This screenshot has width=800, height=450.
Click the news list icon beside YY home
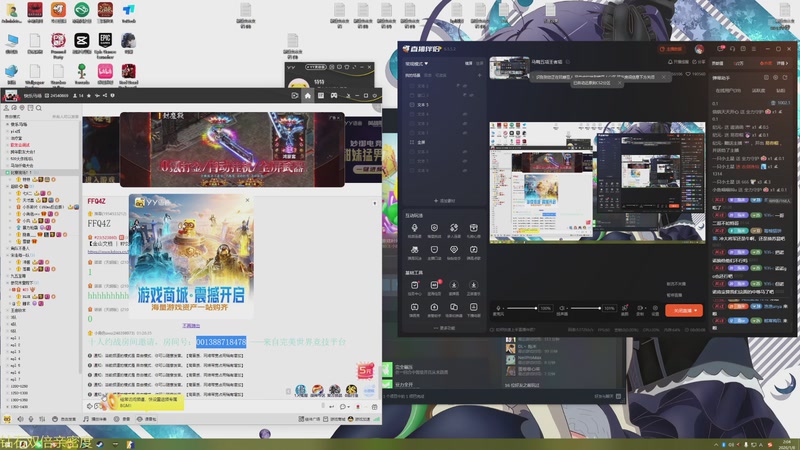[x=321, y=95]
